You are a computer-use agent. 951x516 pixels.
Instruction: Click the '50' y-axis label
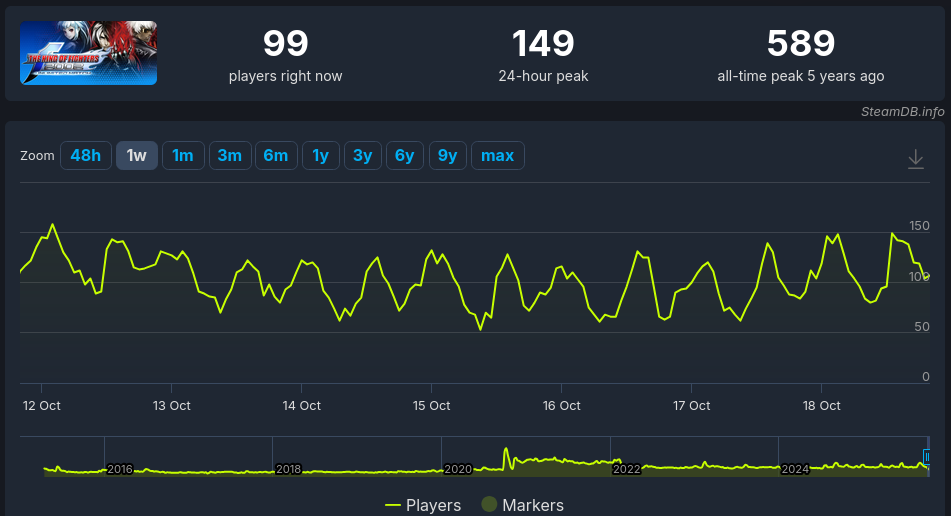(x=922, y=327)
